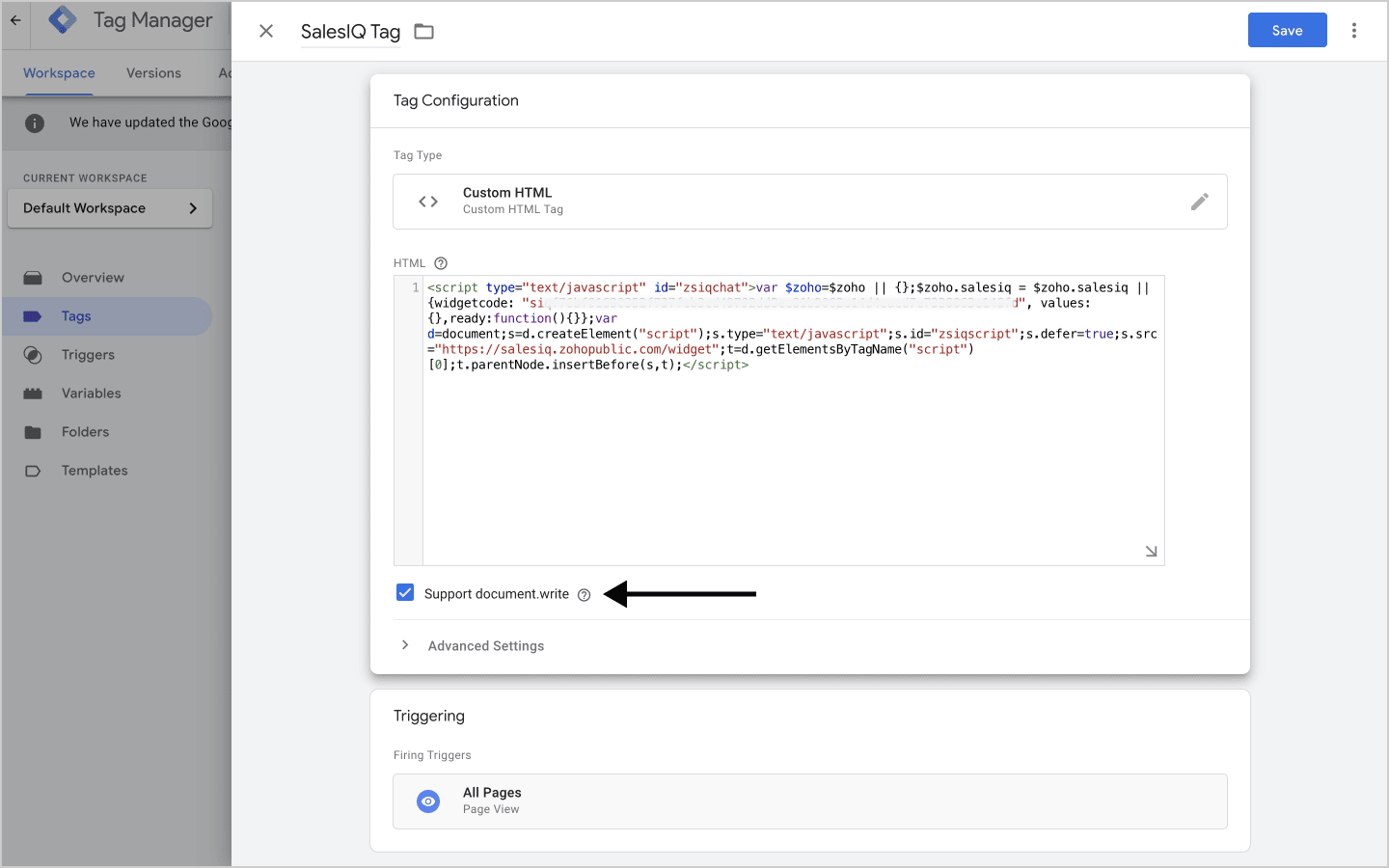Open Variables in the sidebar
1389x868 pixels.
point(106,393)
